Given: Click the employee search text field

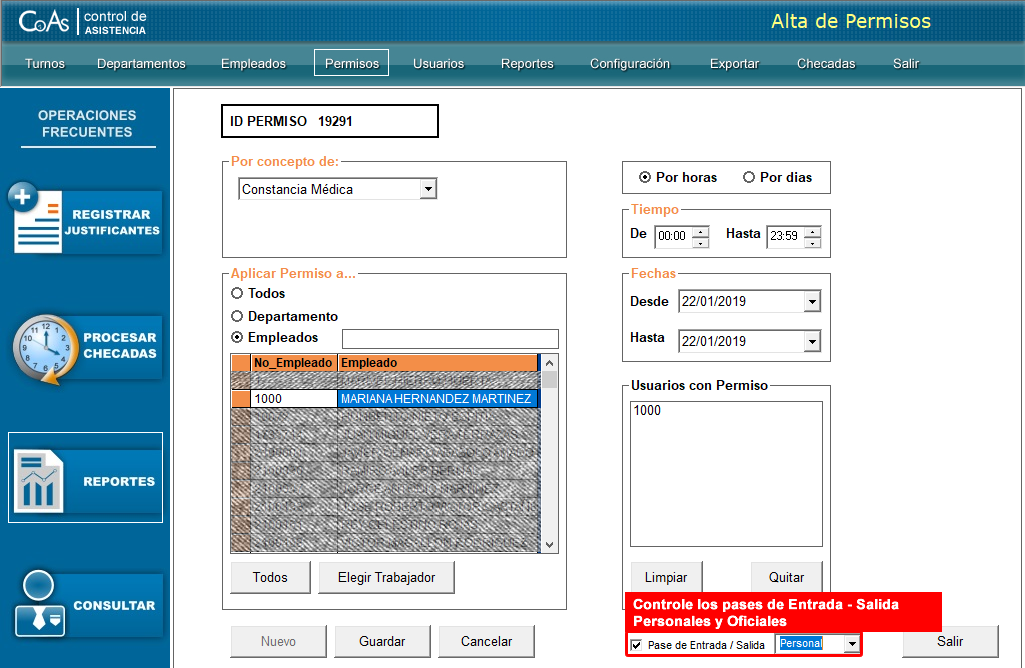Looking at the screenshot, I should [450, 339].
